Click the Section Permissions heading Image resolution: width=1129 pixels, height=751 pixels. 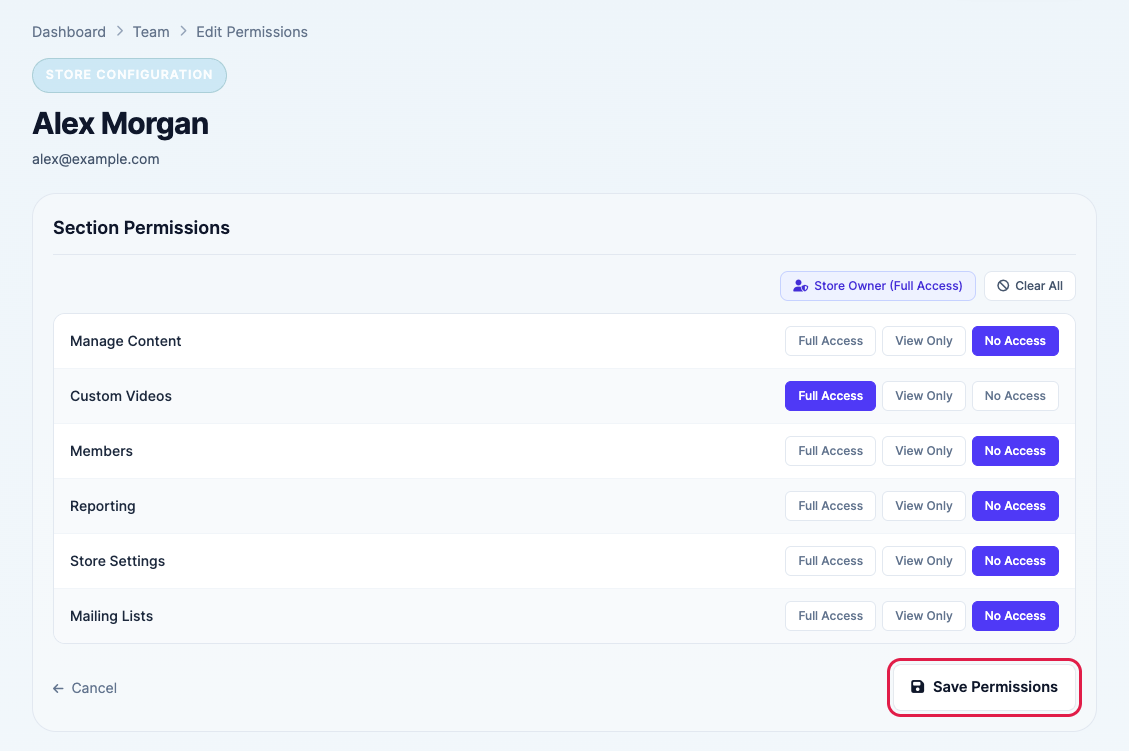tap(141, 228)
